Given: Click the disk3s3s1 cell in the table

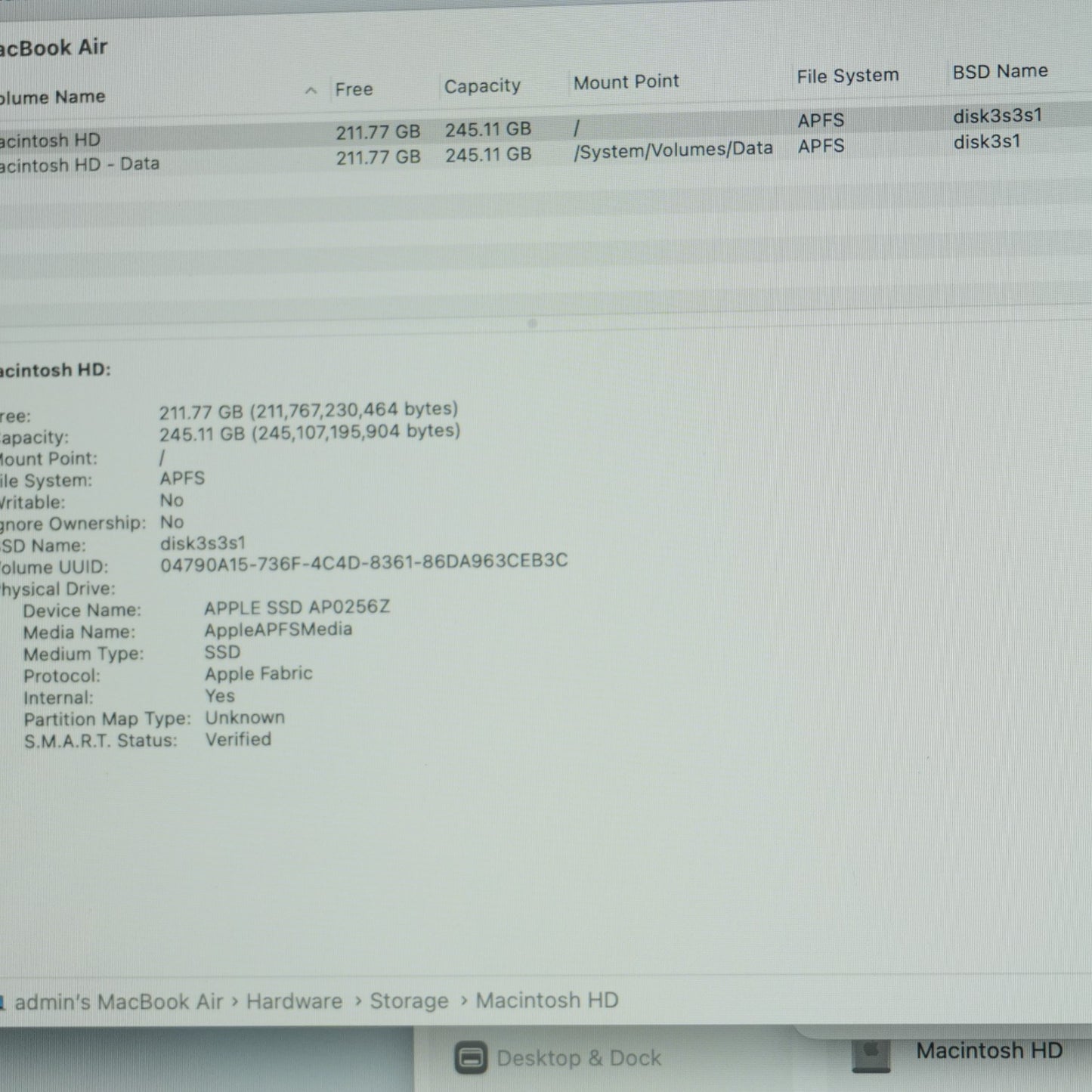Looking at the screenshot, I should [998, 116].
